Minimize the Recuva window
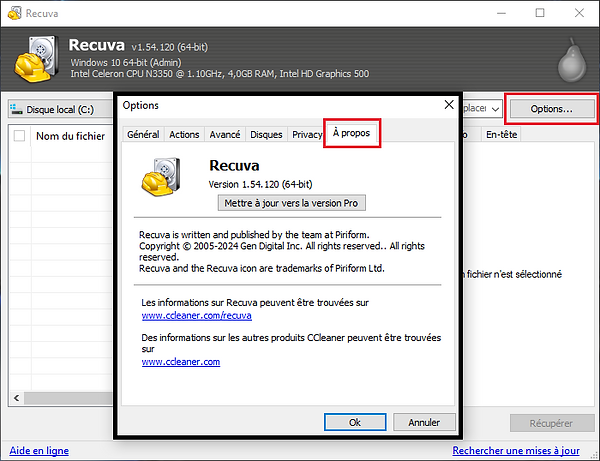This screenshot has height=461, width=600. point(501,13)
